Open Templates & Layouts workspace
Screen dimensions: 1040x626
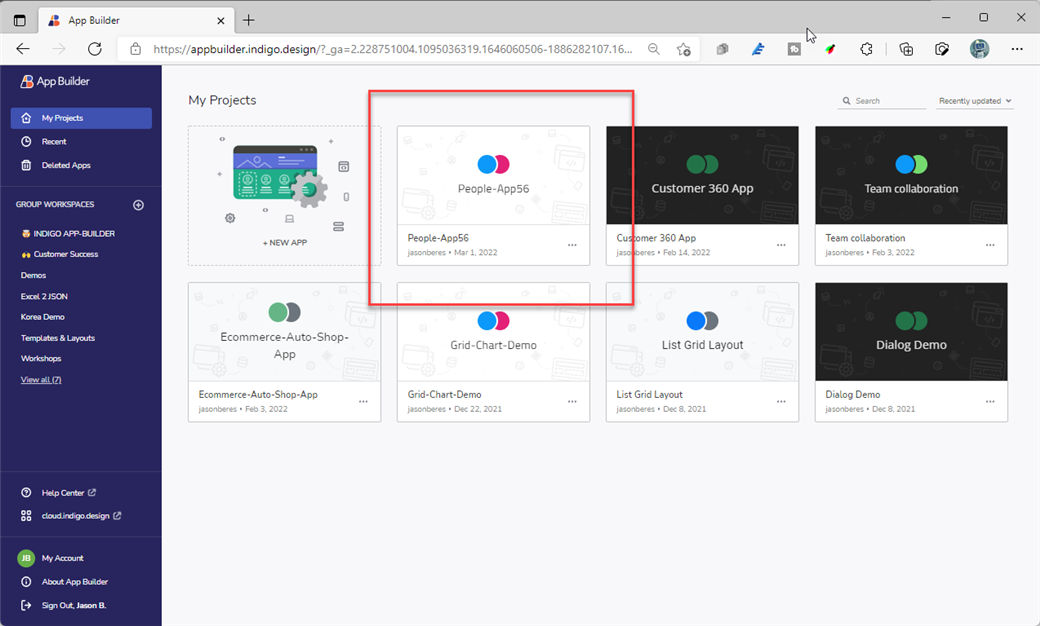(x=58, y=338)
